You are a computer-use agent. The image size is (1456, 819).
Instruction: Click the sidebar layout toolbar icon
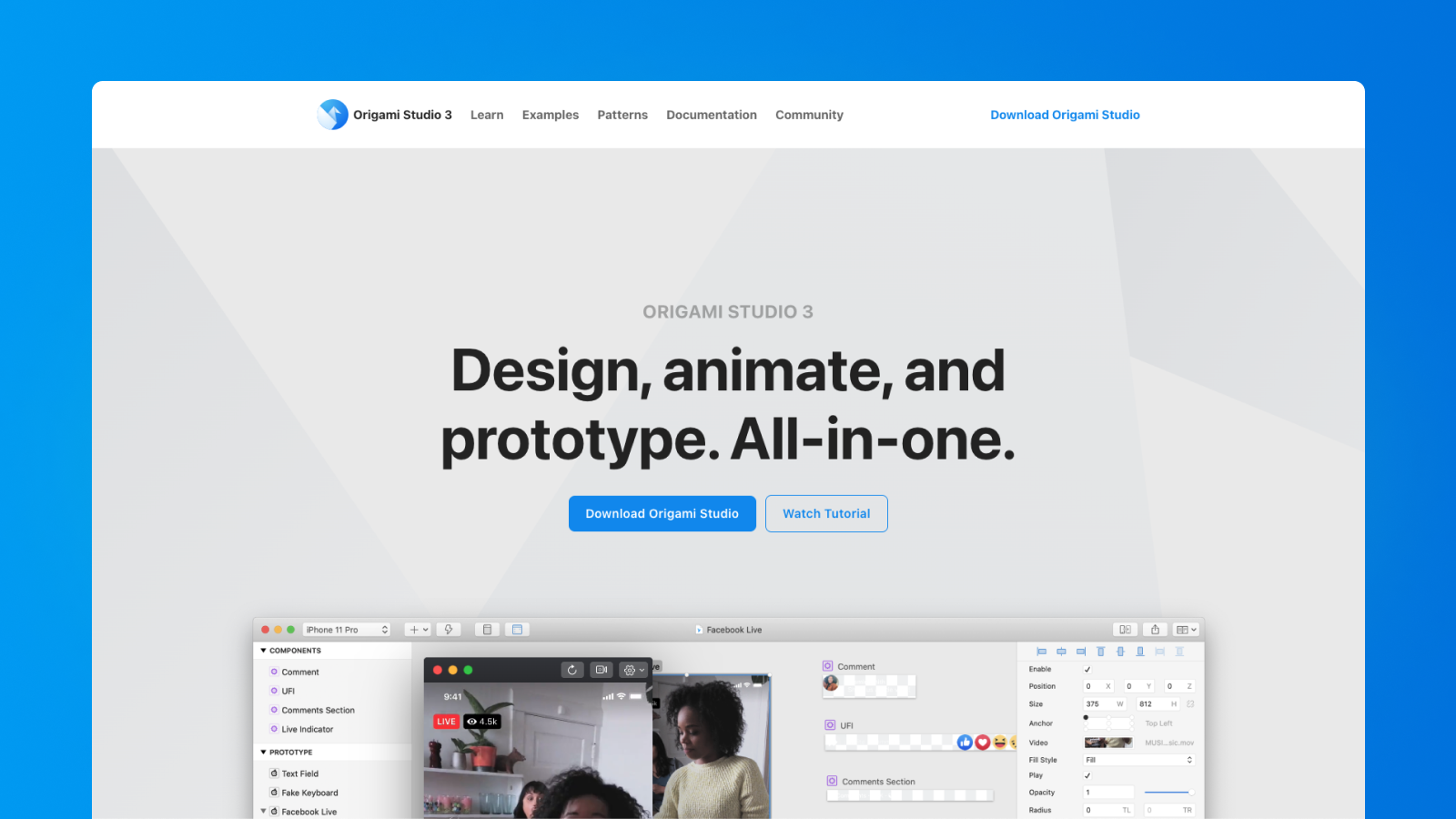coord(517,629)
